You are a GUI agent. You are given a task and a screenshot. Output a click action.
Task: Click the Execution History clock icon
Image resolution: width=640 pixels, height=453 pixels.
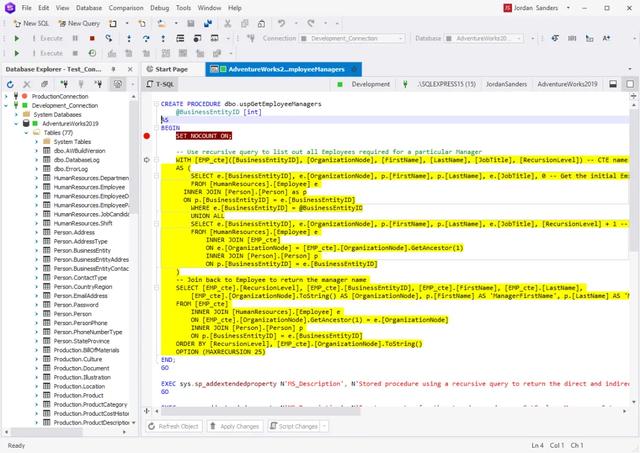click(x=92, y=53)
